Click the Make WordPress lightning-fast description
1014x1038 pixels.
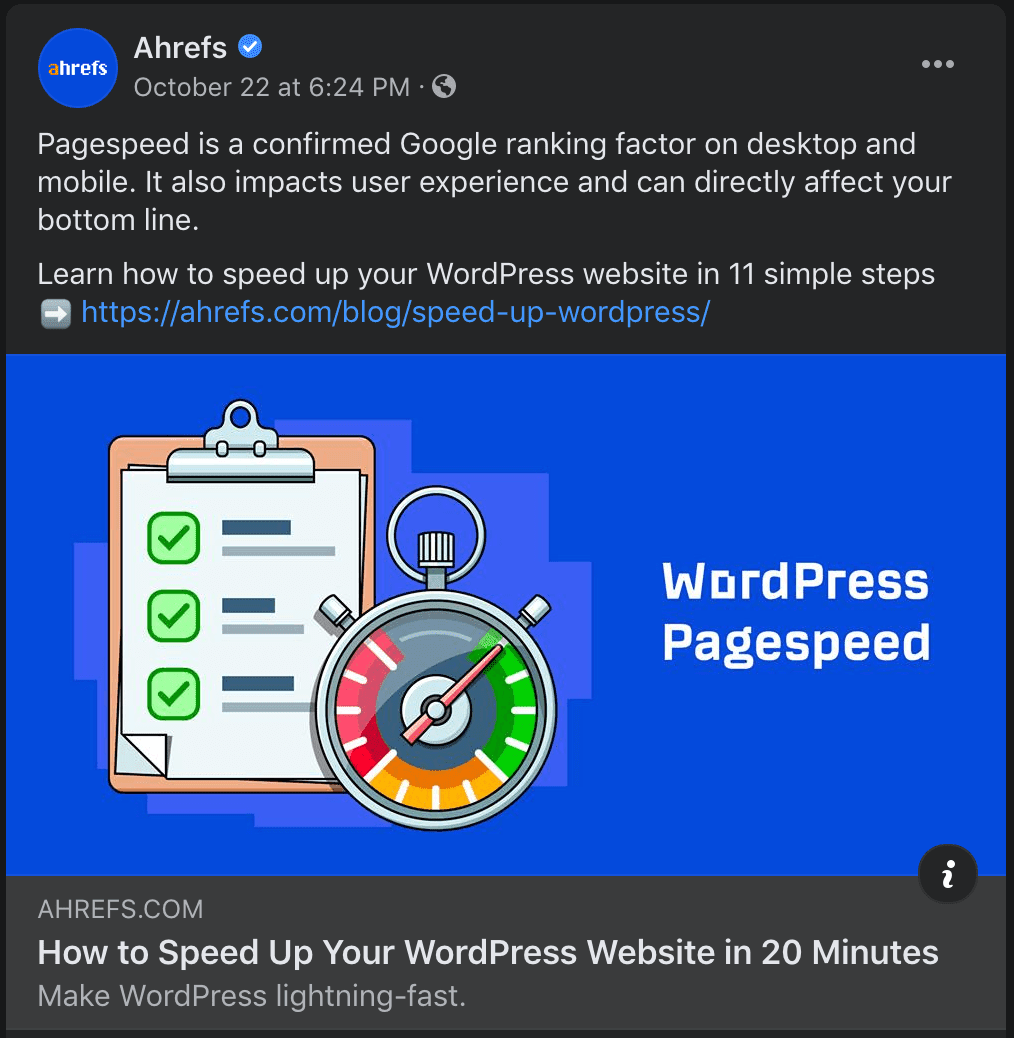tap(252, 996)
